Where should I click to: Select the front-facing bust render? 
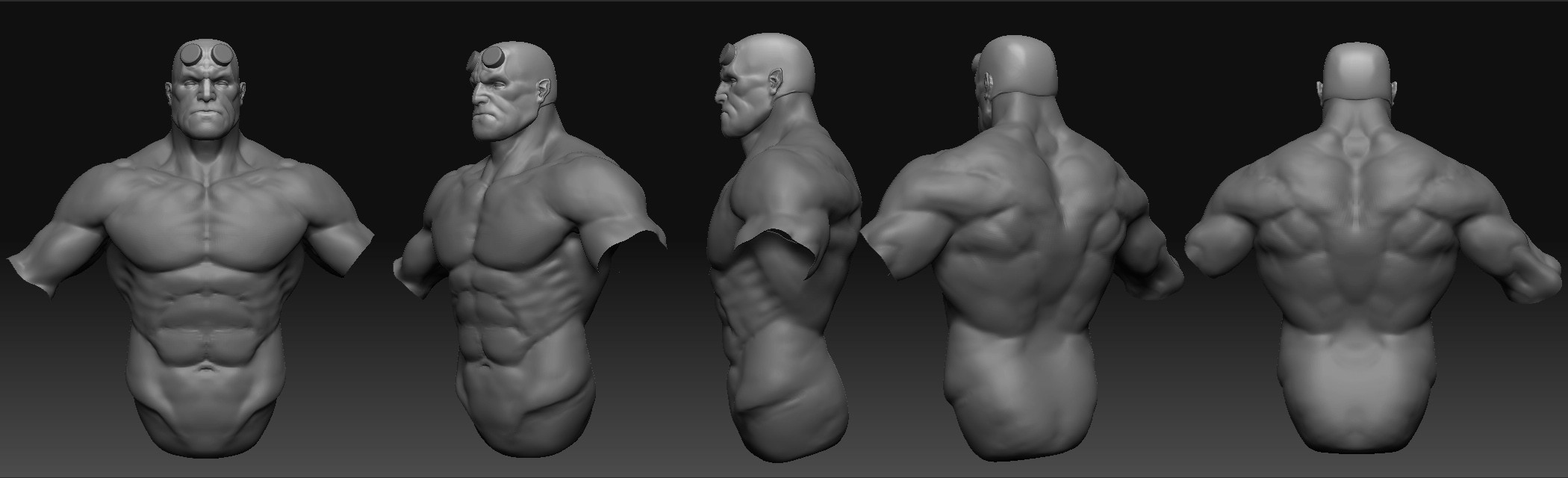tap(190, 246)
